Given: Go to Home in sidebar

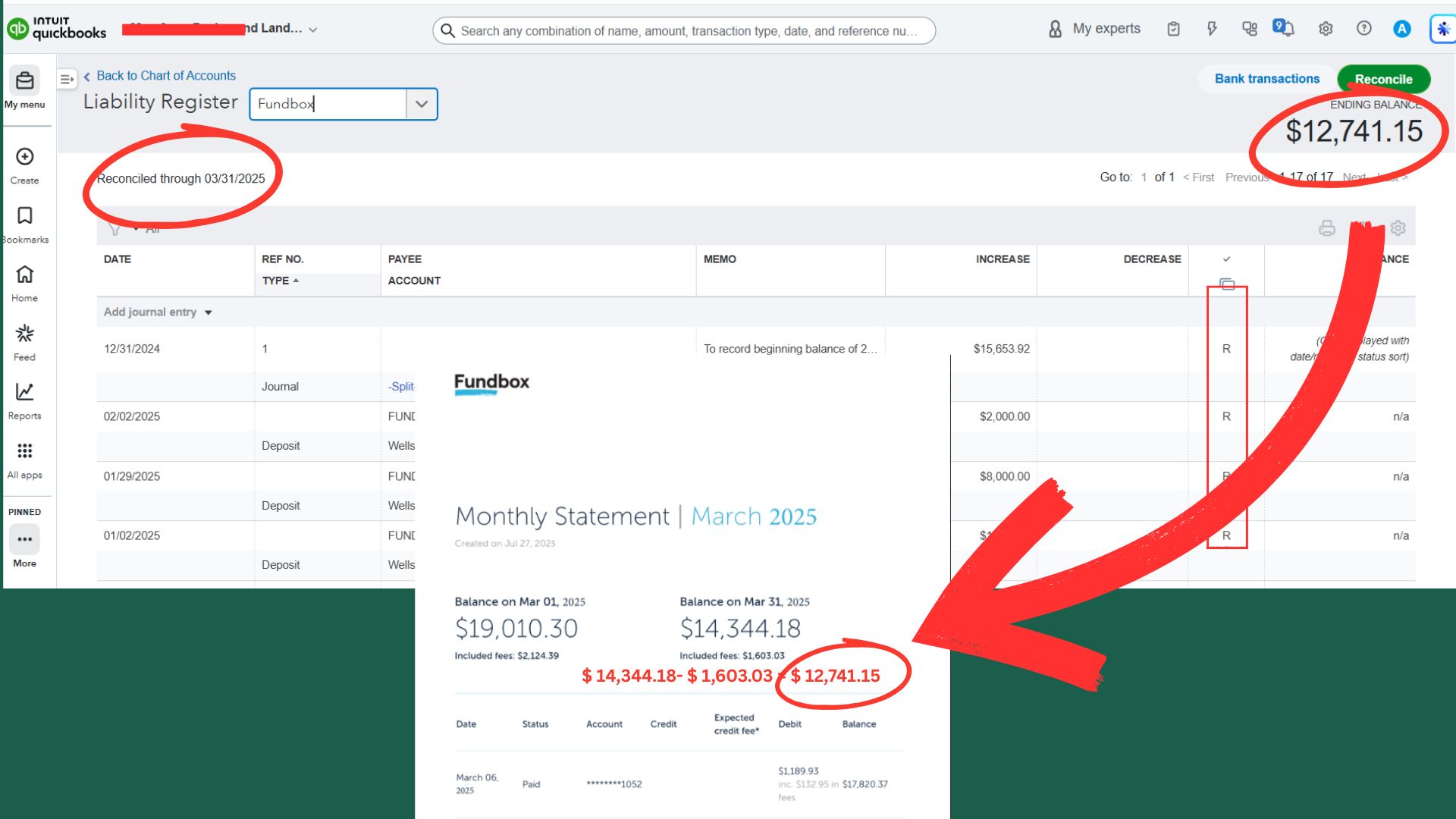Looking at the screenshot, I should point(24,283).
